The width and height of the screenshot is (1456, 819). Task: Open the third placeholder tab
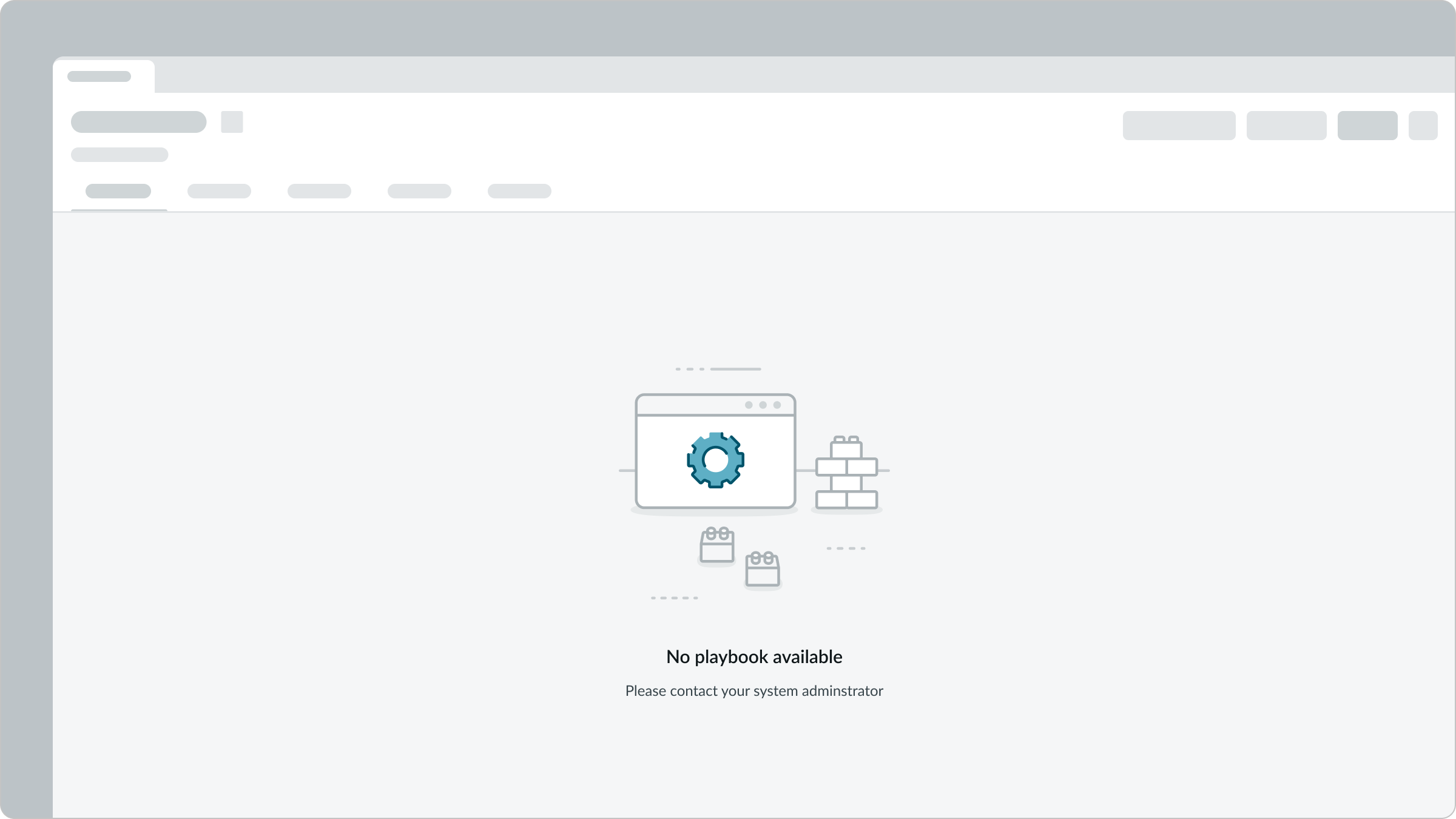(319, 191)
